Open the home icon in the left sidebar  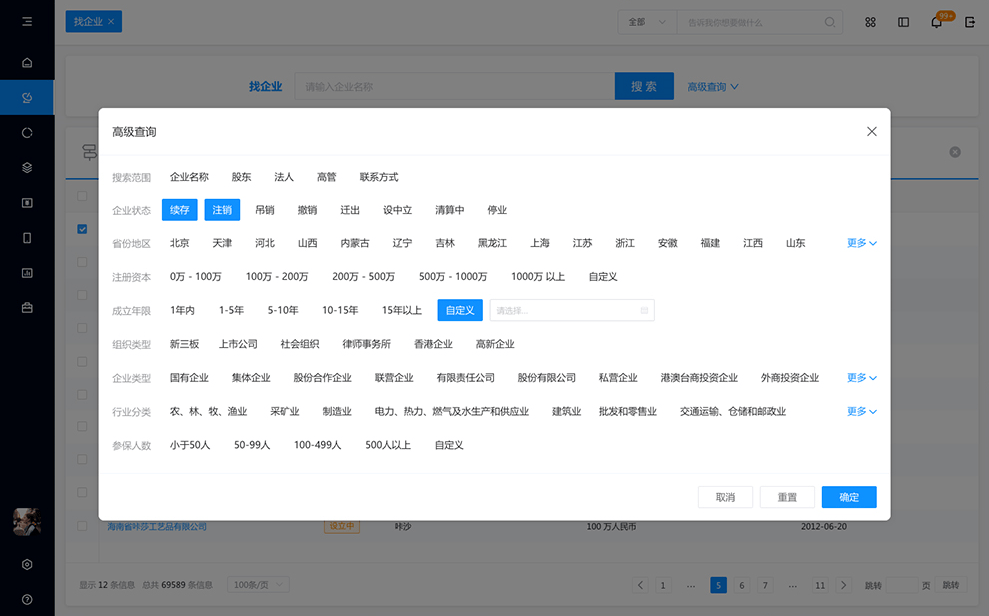27,63
